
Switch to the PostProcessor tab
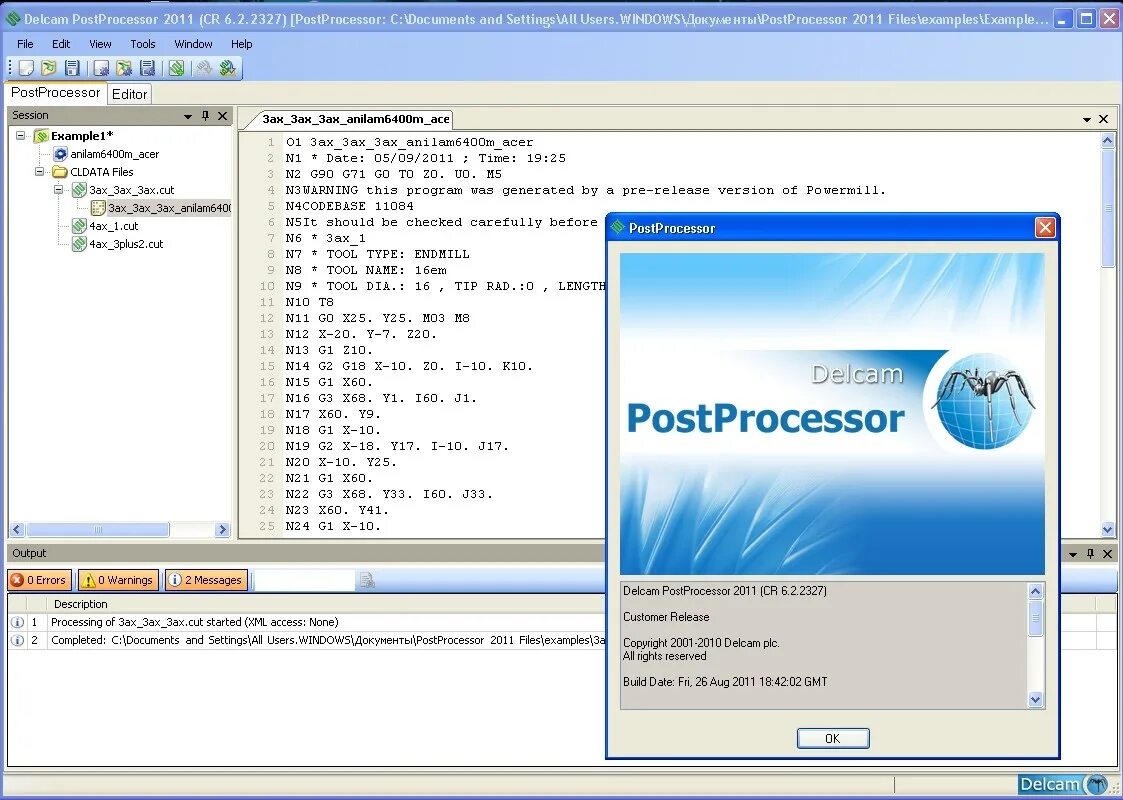coord(55,92)
